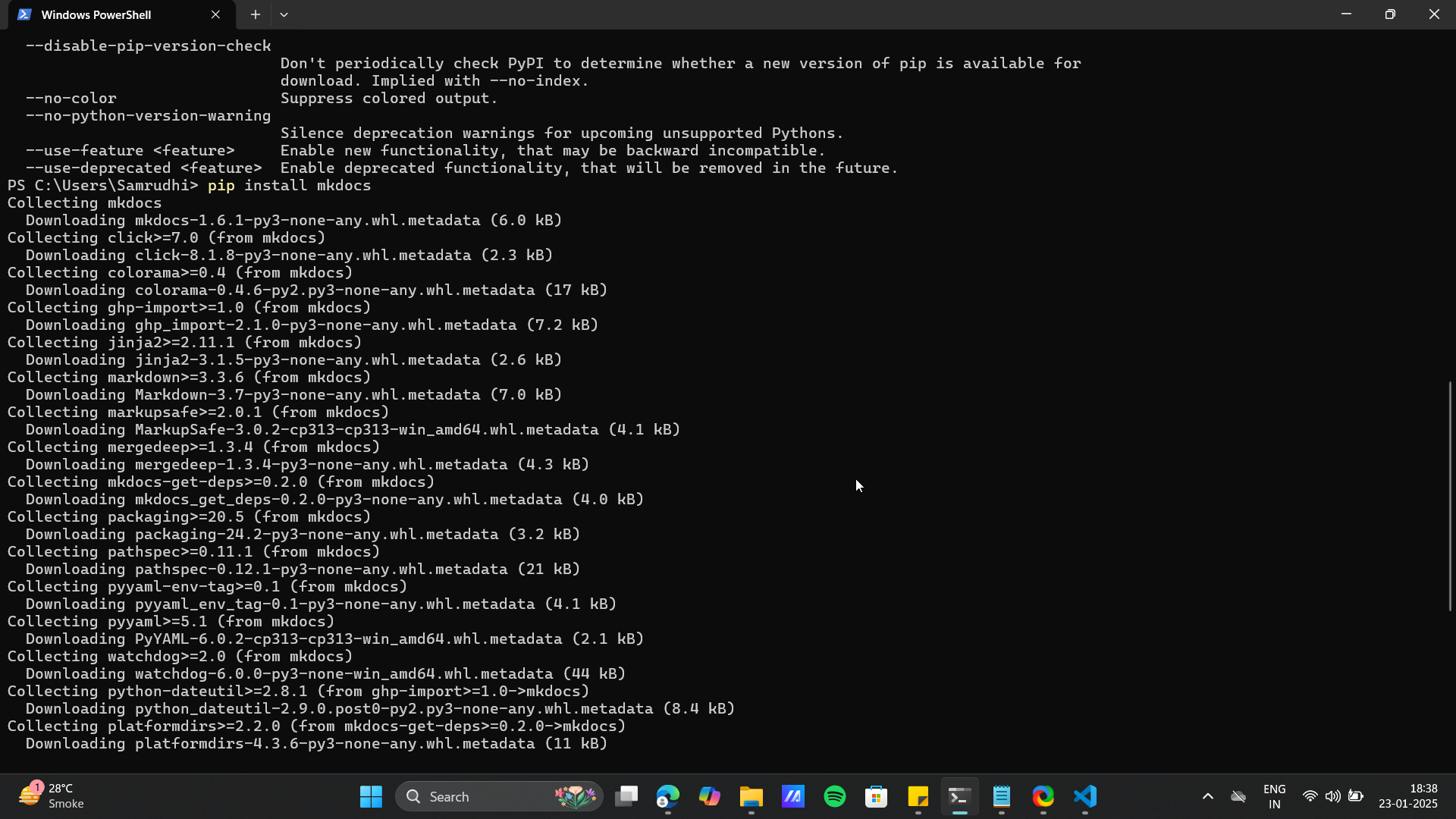Click the PowerShell icon in the tab
This screenshot has height=819, width=1456.
tap(24, 14)
